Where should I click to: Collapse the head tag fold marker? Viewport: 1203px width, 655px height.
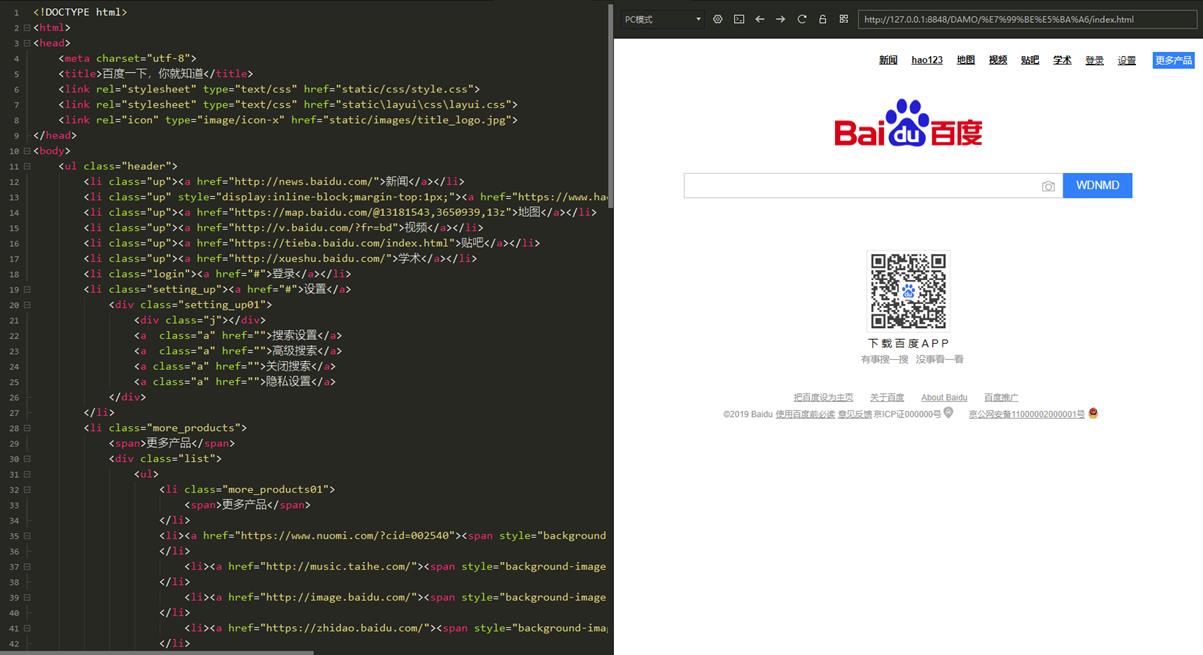click(26, 43)
